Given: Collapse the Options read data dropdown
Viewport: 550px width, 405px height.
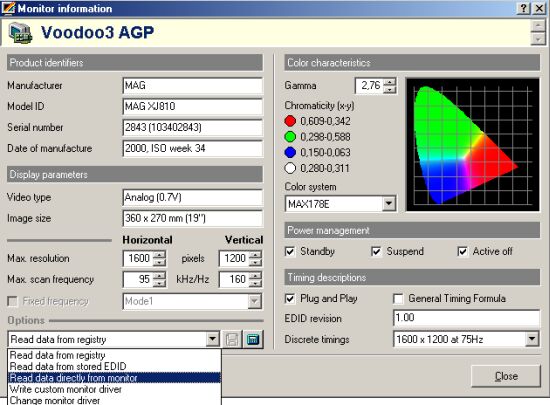Looking at the screenshot, I should click(212, 339).
